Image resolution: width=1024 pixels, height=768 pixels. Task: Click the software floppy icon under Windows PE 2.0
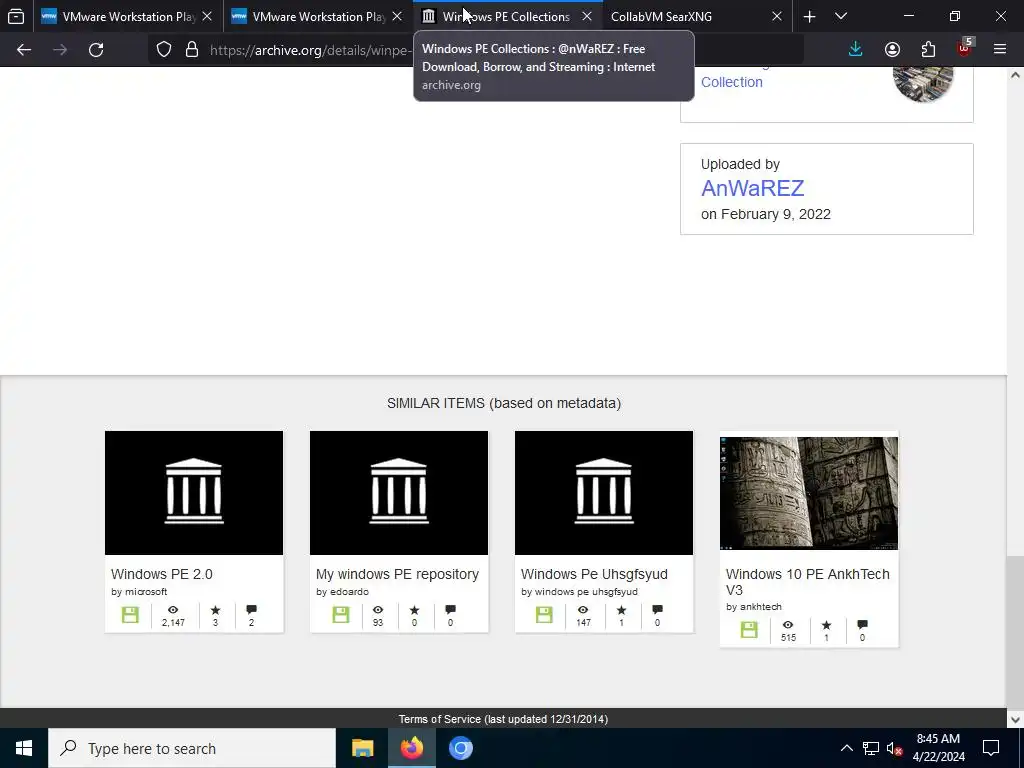130,615
